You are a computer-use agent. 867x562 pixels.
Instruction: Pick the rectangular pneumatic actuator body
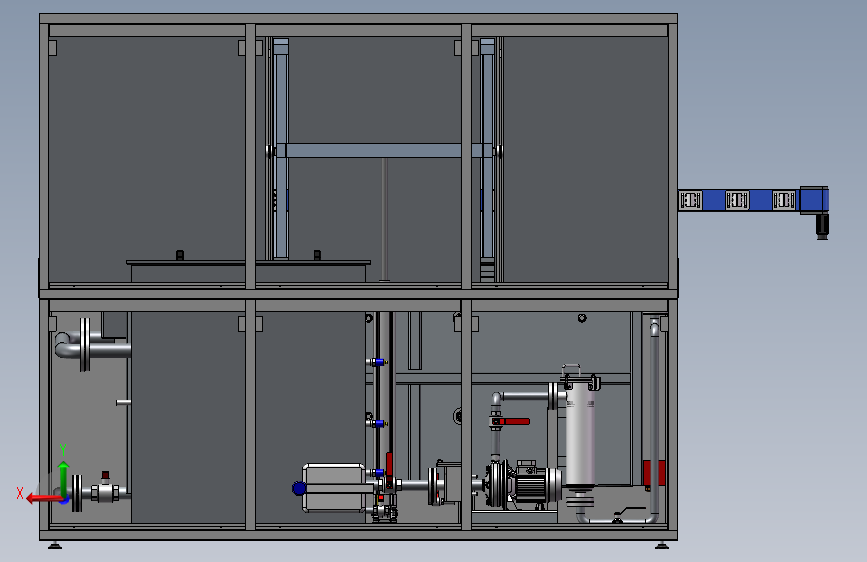coord(334,487)
